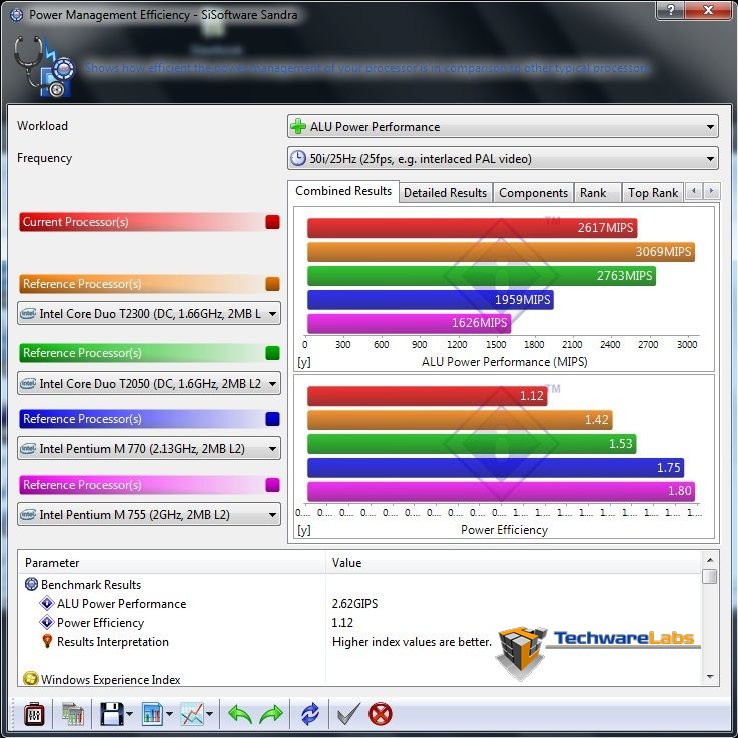
Task: Click the red Current Processor color swatch
Action: coord(273,222)
